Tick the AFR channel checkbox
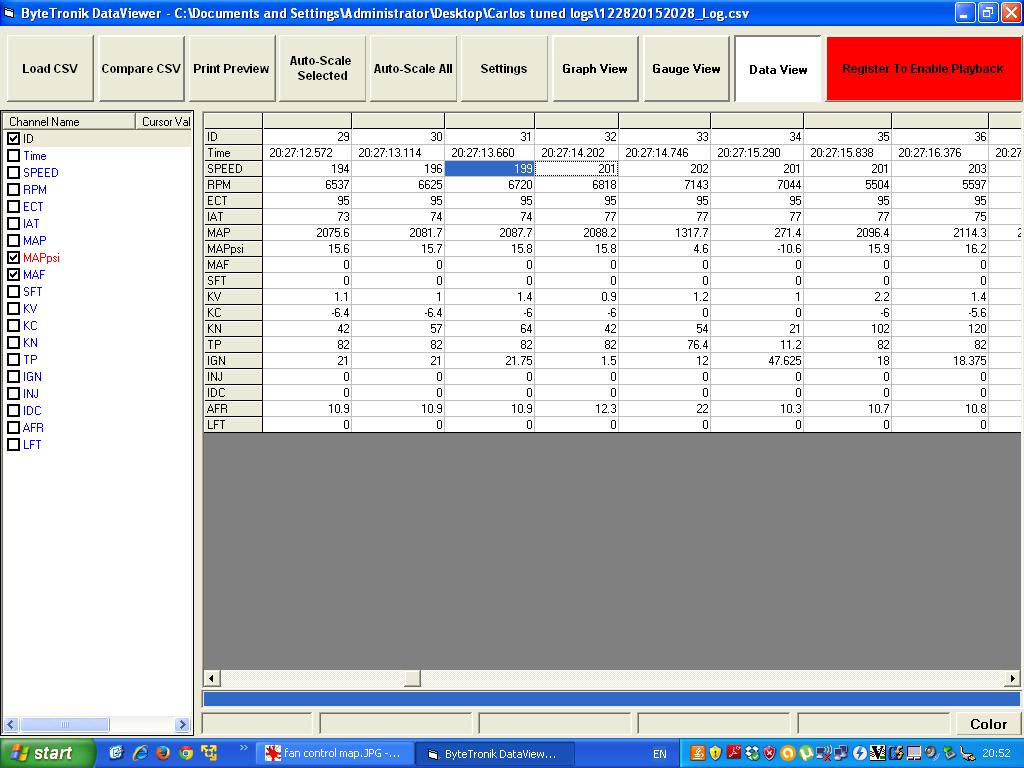Screen dimensions: 1024x768 [x=14, y=428]
